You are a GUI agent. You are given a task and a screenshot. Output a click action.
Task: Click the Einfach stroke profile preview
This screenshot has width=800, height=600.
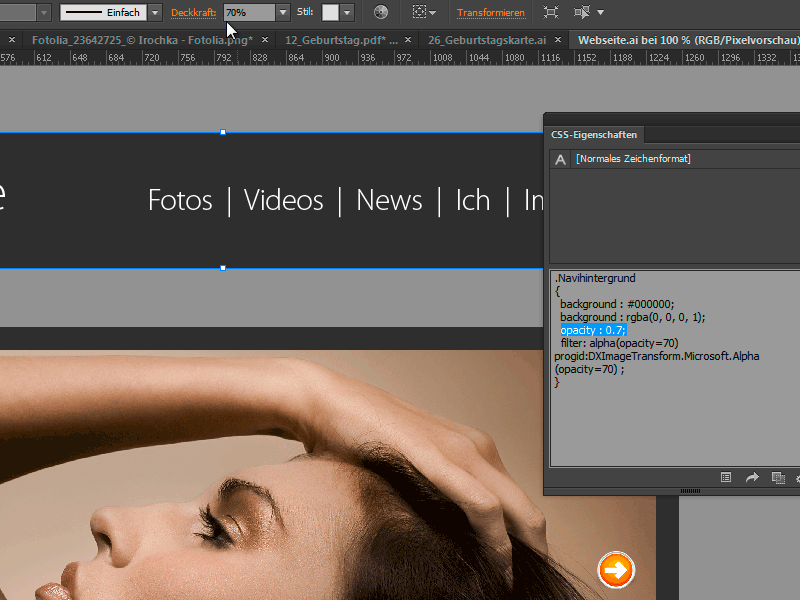(x=104, y=12)
